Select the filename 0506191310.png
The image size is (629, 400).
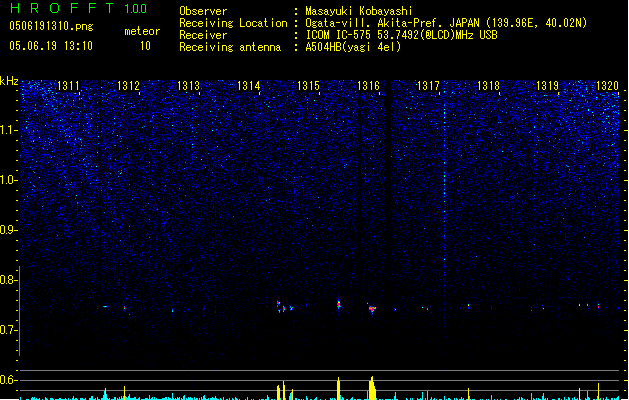click(x=51, y=26)
